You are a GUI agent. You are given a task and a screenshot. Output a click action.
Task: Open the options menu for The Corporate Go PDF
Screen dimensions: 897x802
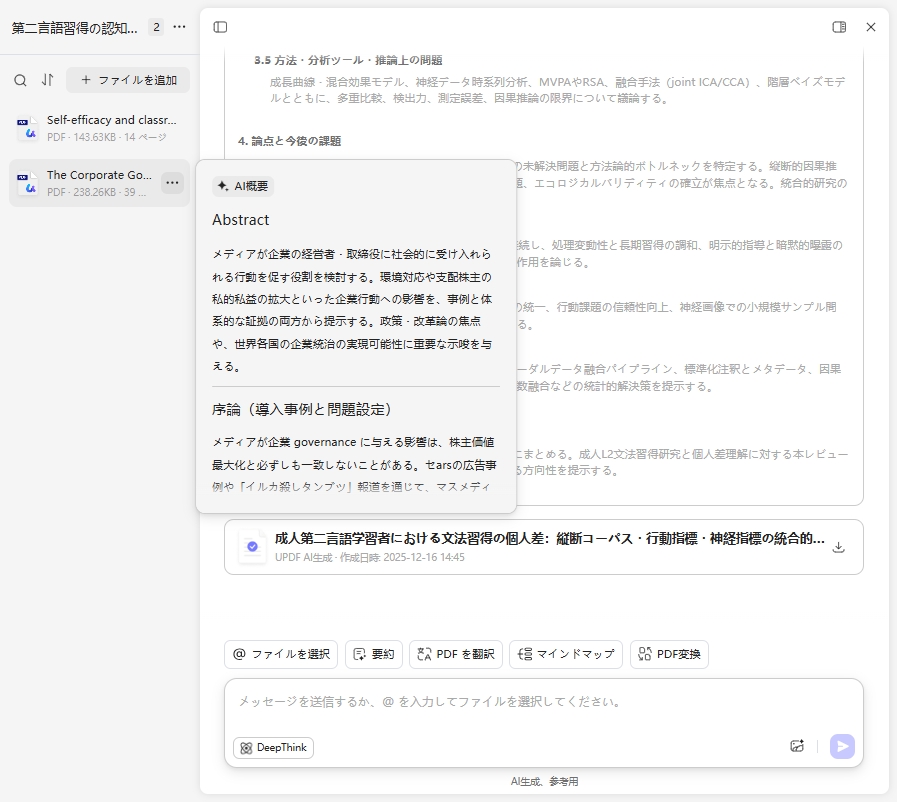pos(172,182)
